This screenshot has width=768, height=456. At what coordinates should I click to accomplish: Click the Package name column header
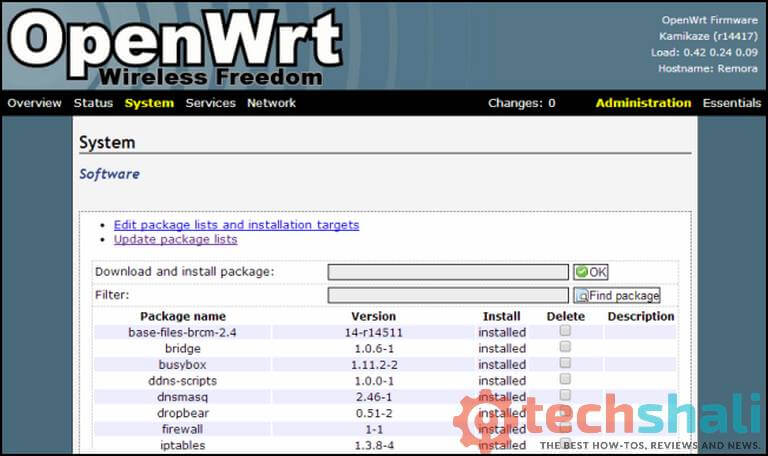[x=183, y=316]
